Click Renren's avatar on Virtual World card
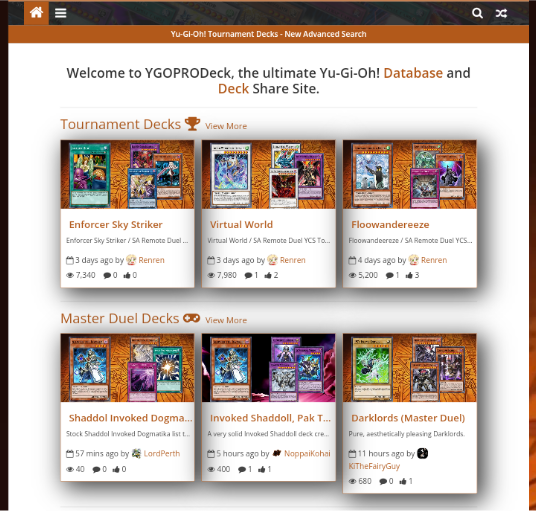The height and width of the screenshot is (511, 537). 272,260
